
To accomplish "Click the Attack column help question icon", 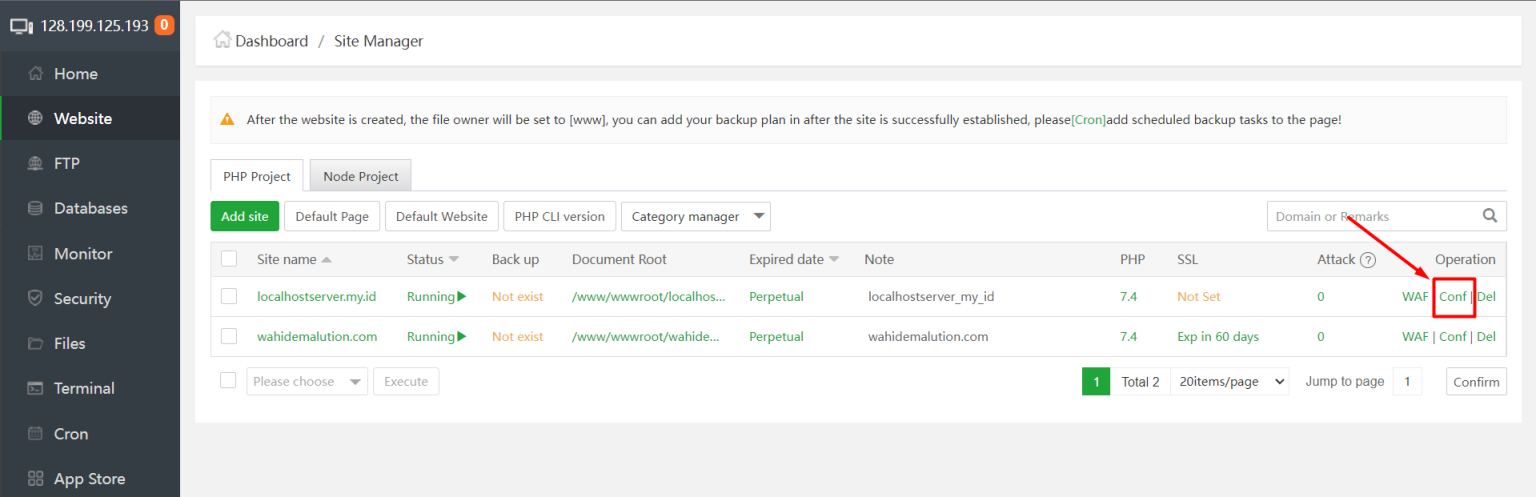I will 1368,260.
